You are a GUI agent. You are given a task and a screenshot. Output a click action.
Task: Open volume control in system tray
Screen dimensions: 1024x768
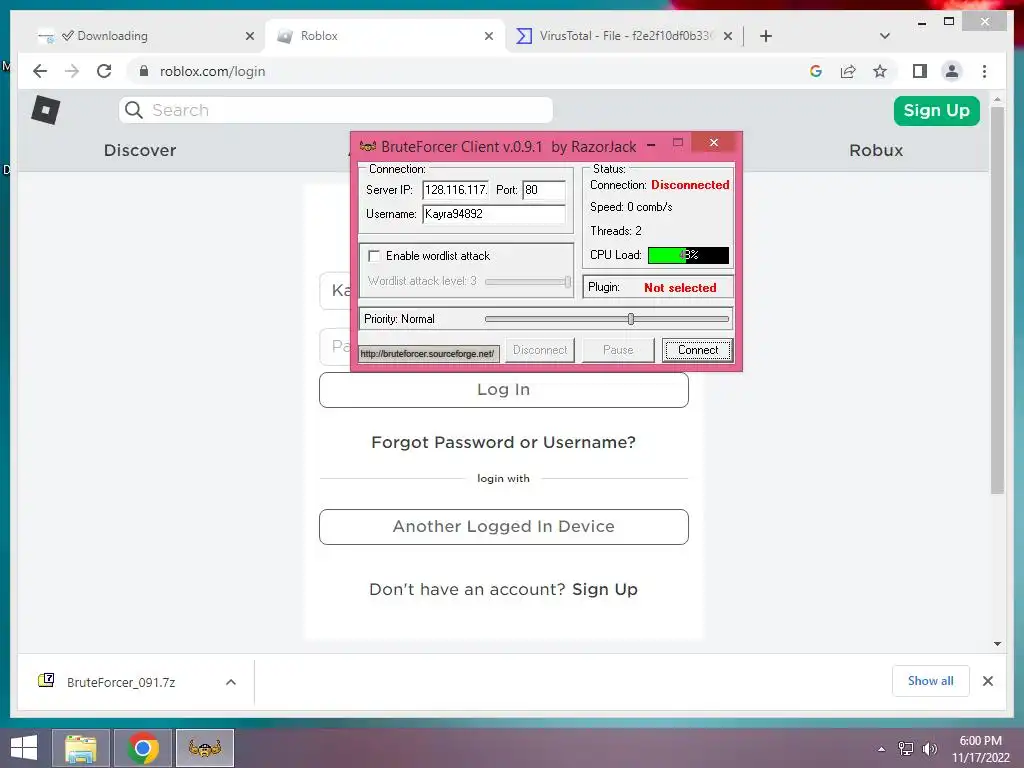click(x=929, y=748)
